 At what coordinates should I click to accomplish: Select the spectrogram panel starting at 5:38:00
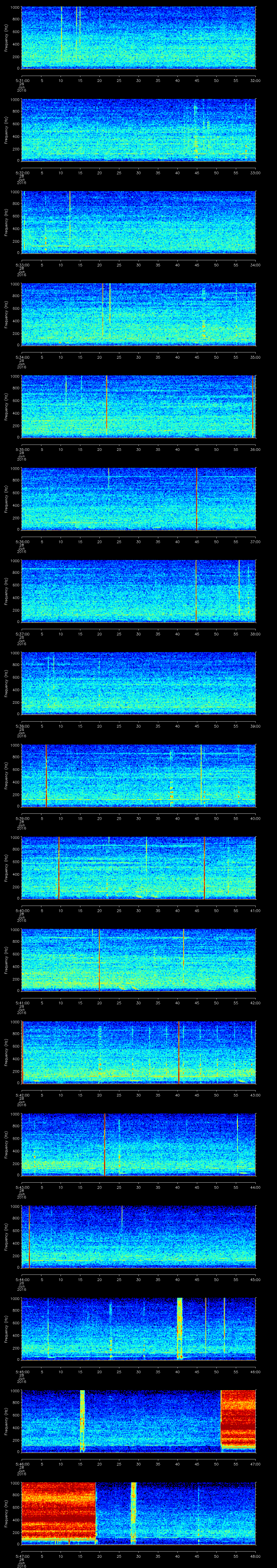click(138, 683)
